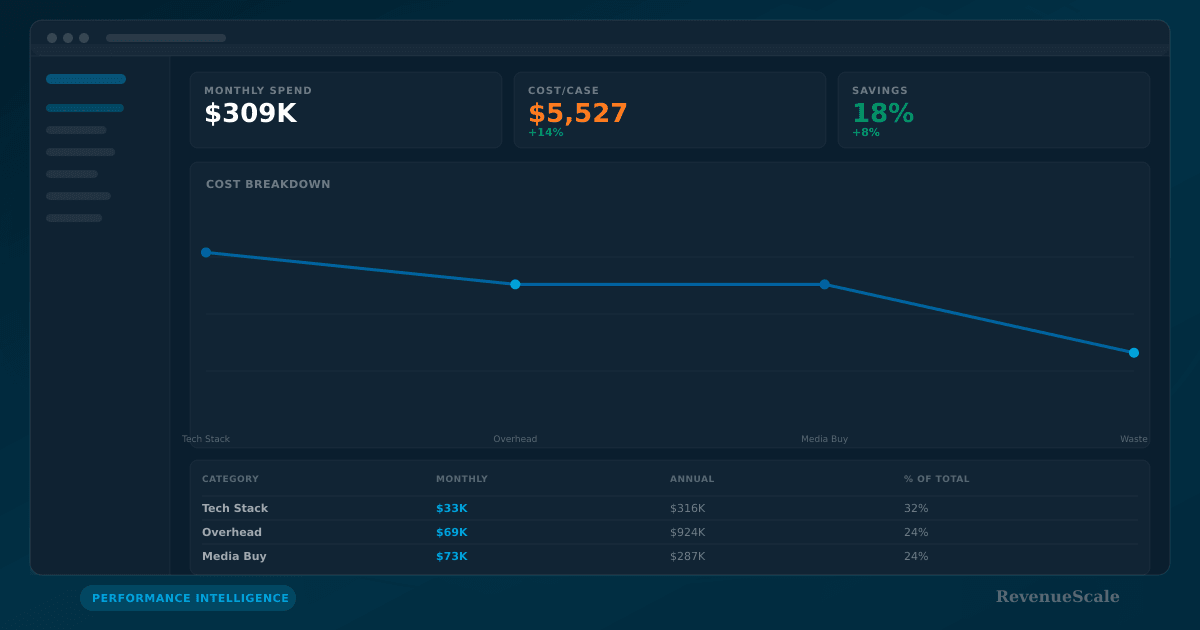Screen dimensions: 1200x630
Task: Sort table by Monthly column header
Action: tap(461, 479)
